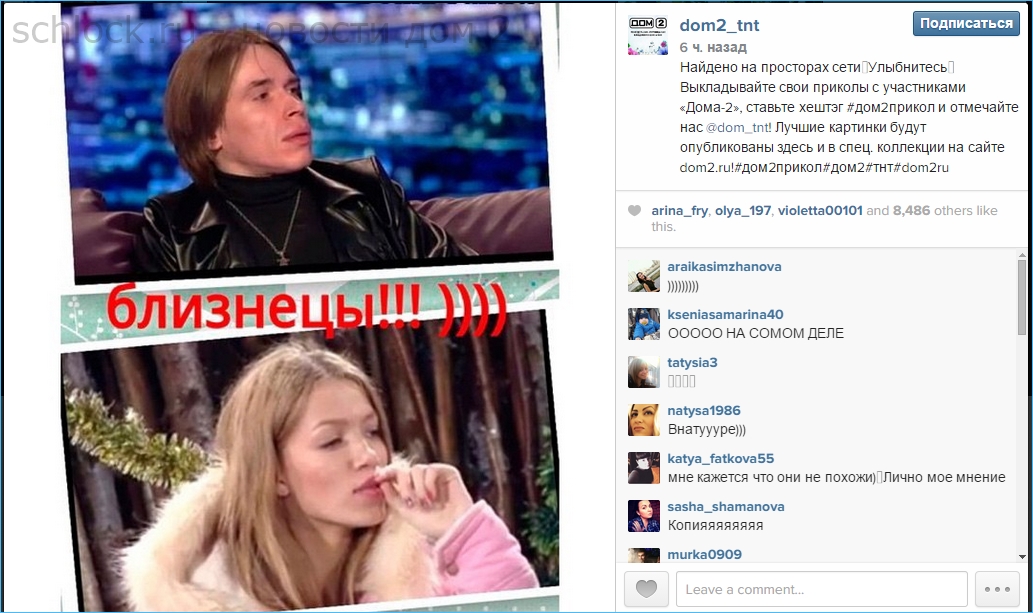1033x613 pixels.
Task: Focus the Leave a comment field
Action: pos(822,589)
